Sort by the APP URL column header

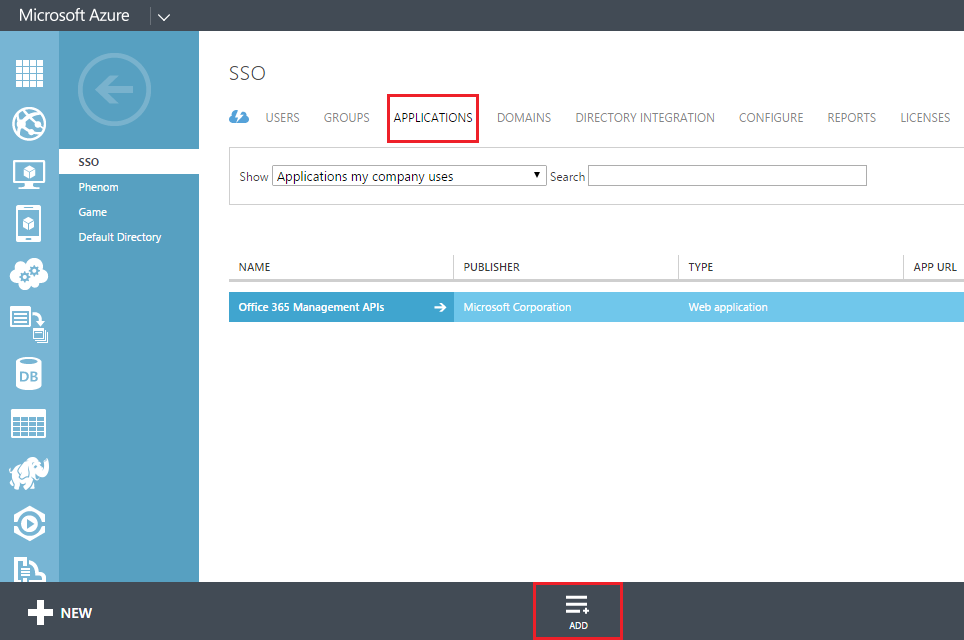[934, 267]
